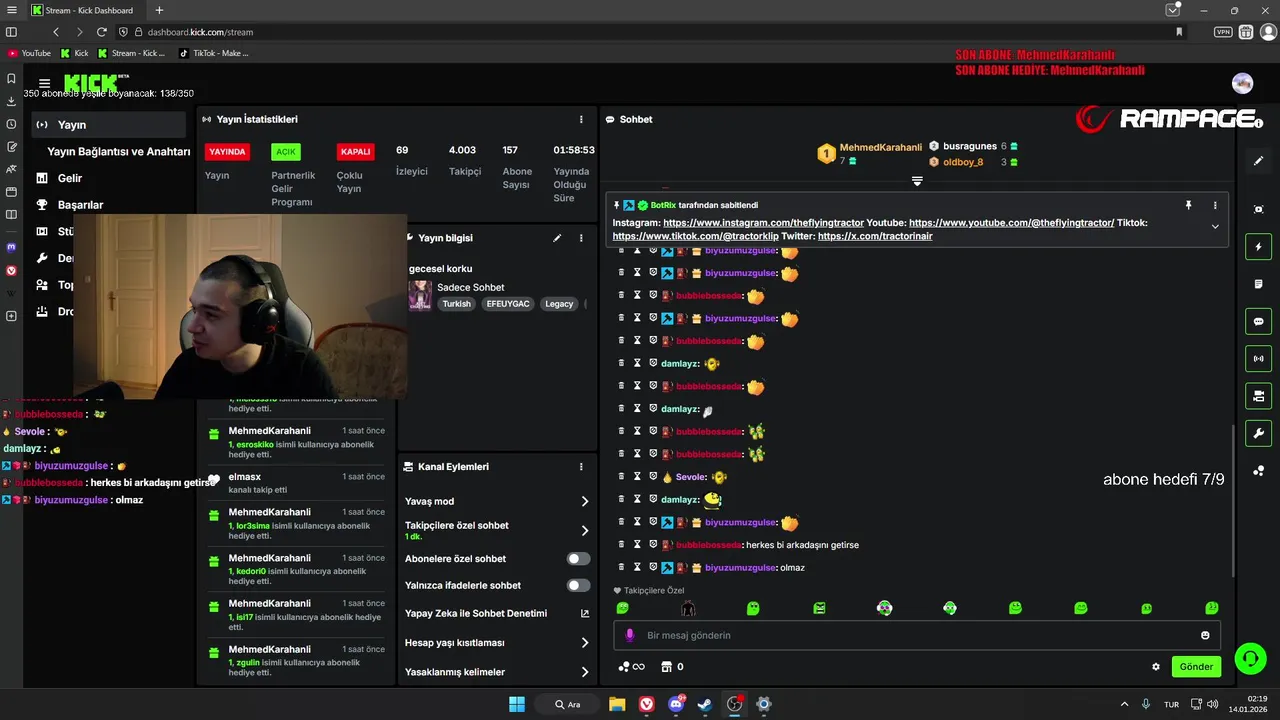The height and width of the screenshot is (720, 1280).
Task: Toggle Yalnızca ifadelerle sohbet switch
Action: (578, 586)
